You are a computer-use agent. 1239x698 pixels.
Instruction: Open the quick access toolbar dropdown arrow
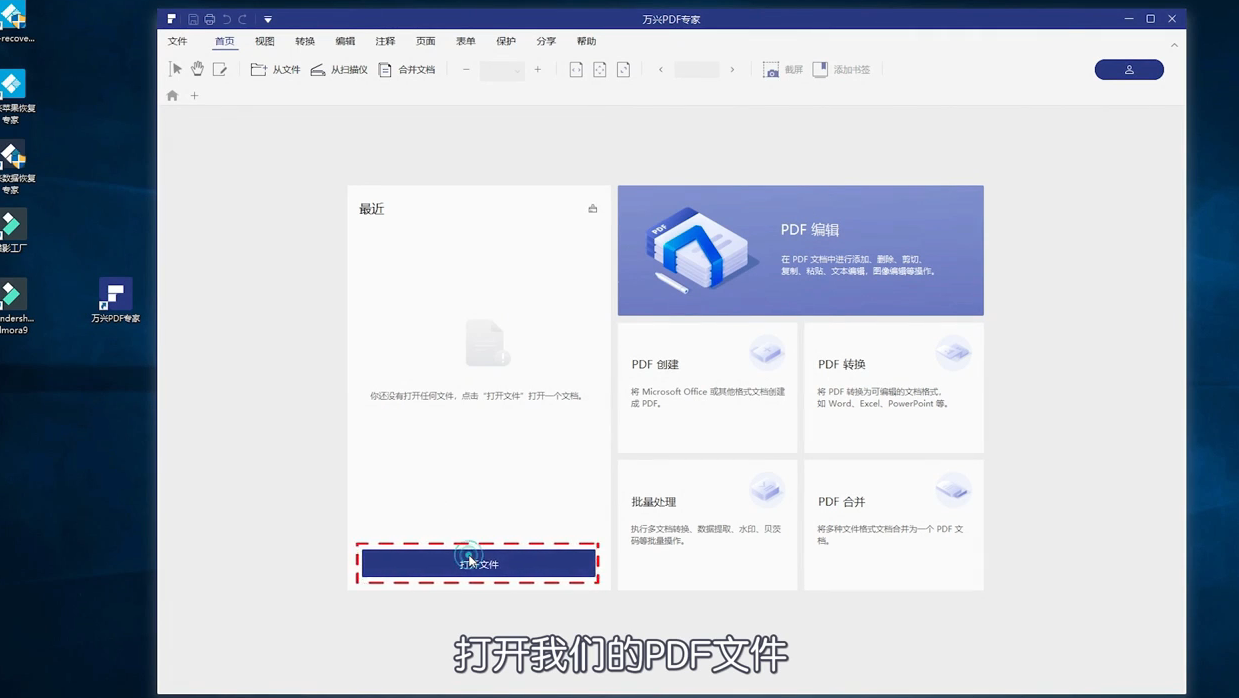[x=268, y=19]
